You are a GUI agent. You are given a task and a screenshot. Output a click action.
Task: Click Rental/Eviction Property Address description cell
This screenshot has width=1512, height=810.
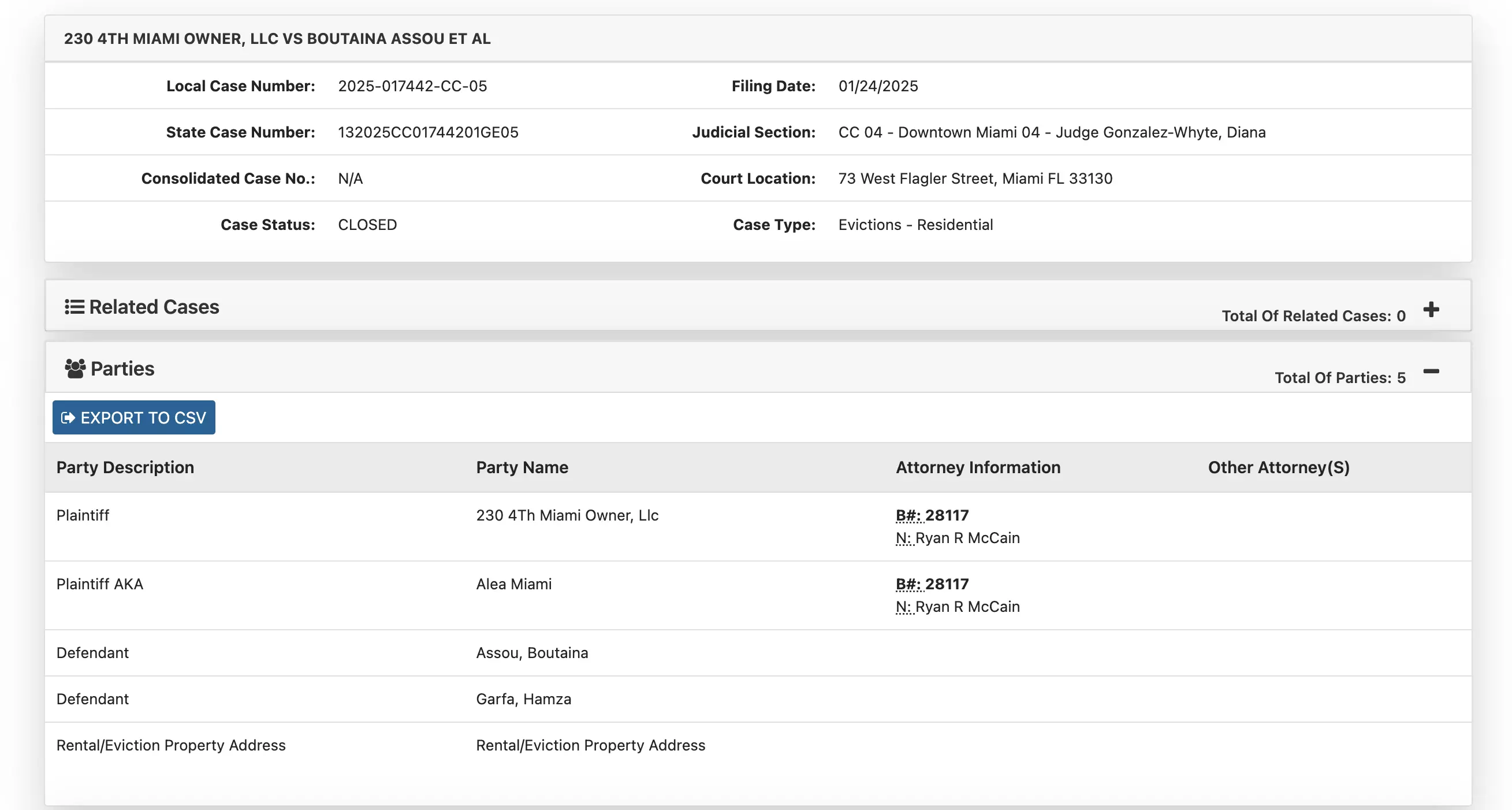click(171, 745)
